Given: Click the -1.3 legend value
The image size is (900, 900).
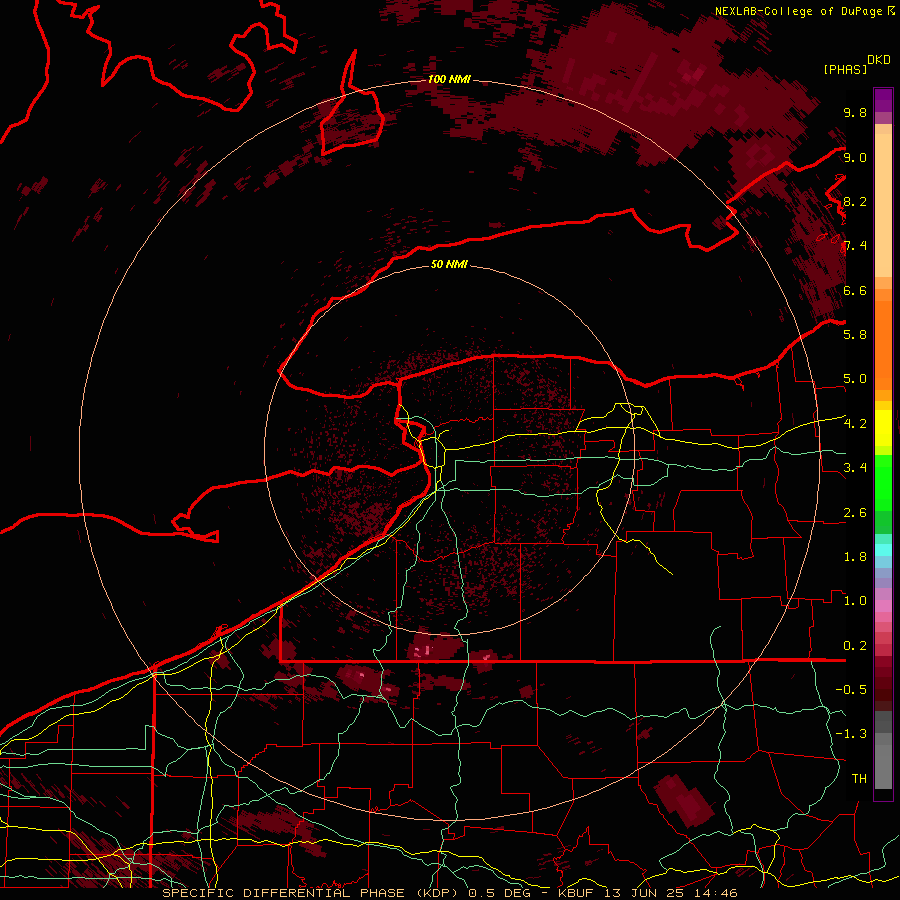Looking at the screenshot, I should coord(851,734).
